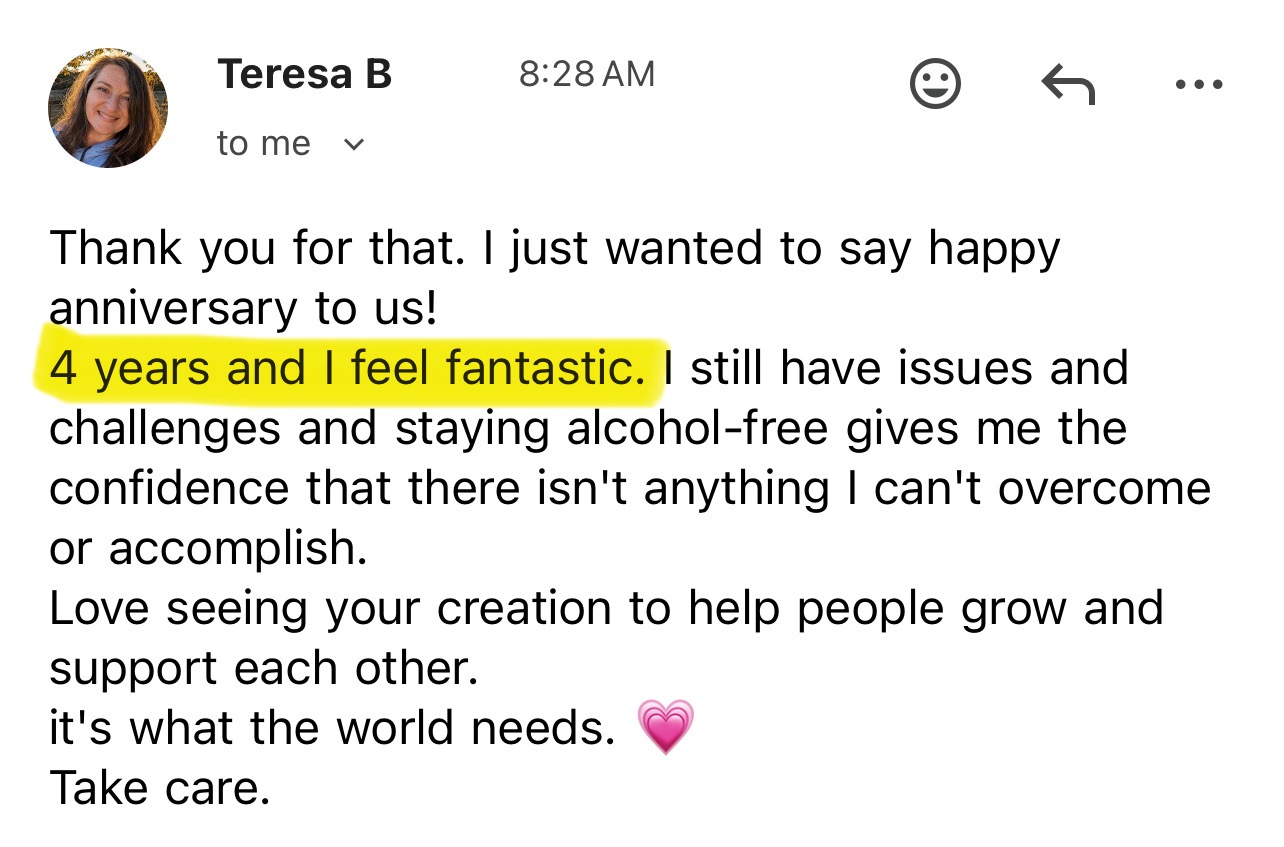Screen dimensions: 1284x847
Task: Reply to Teresa B's message
Action: [x=1068, y=84]
